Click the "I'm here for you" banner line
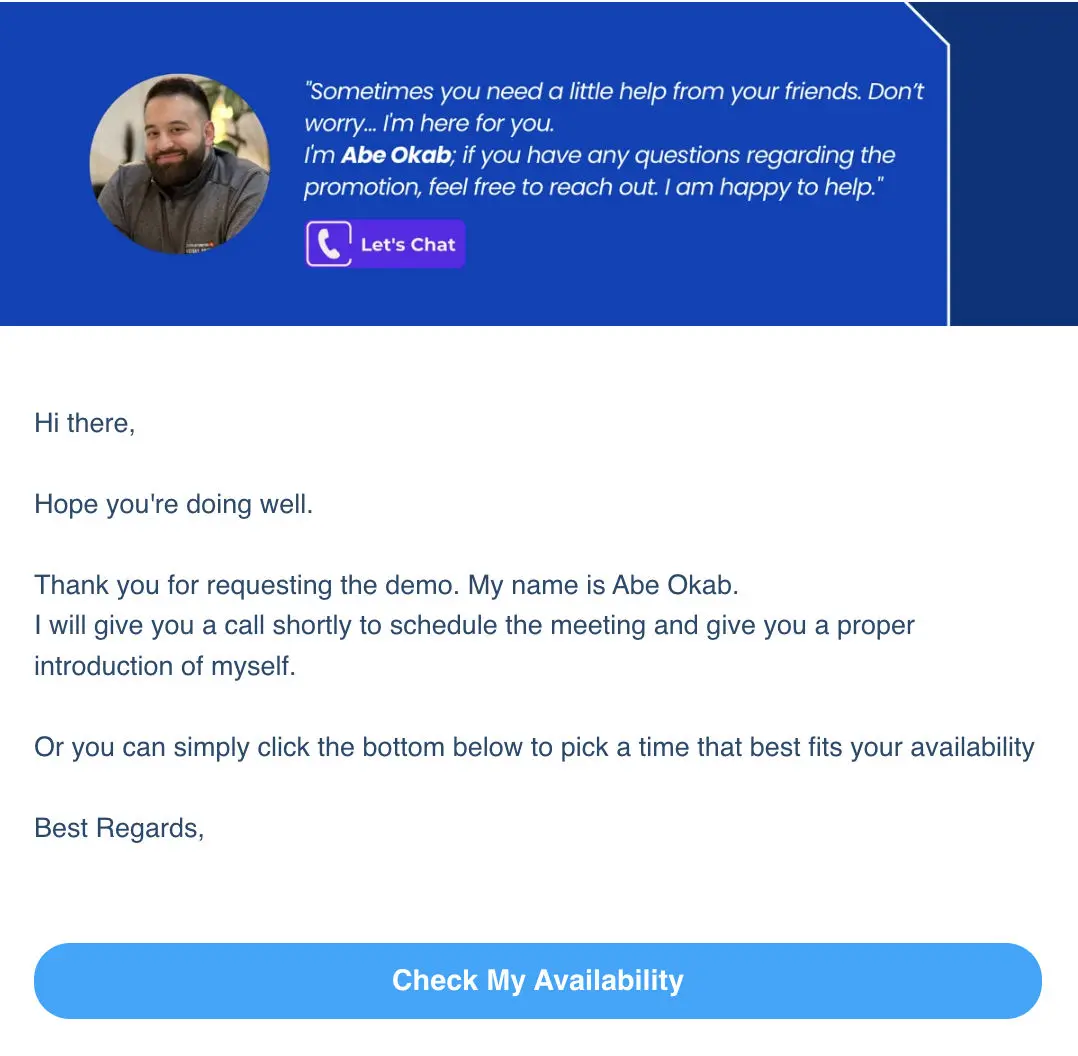Screen dimensions: 1078x1056 [429, 124]
